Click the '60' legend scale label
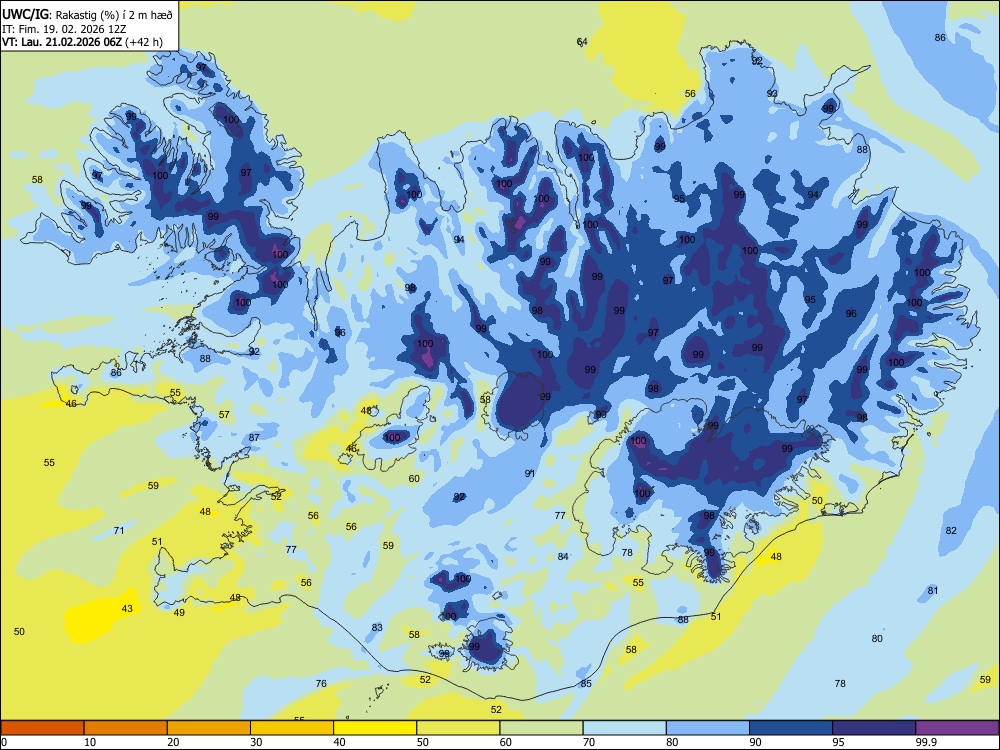1000x750 pixels. click(x=506, y=742)
